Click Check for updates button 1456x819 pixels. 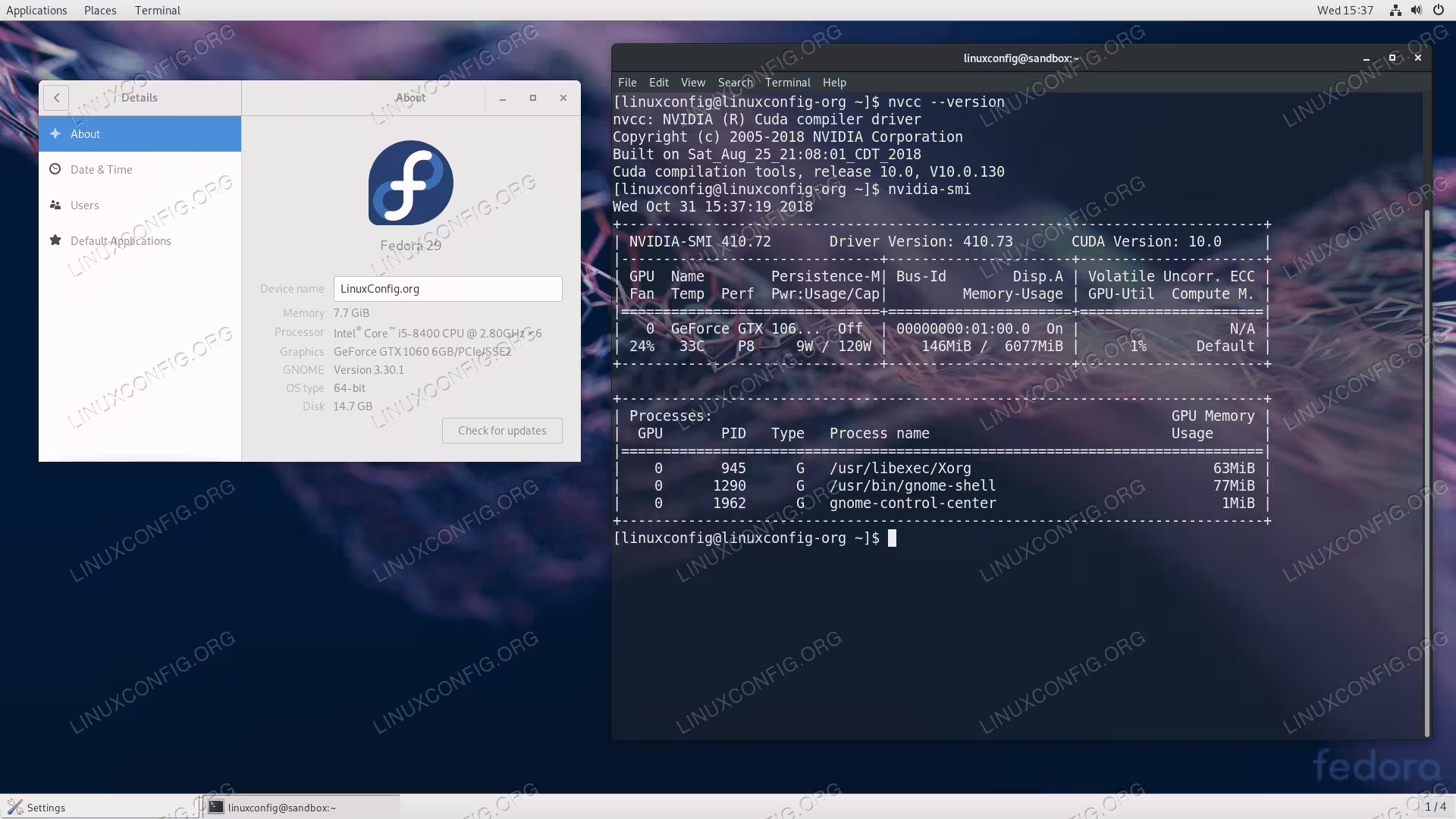click(x=502, y=431)
